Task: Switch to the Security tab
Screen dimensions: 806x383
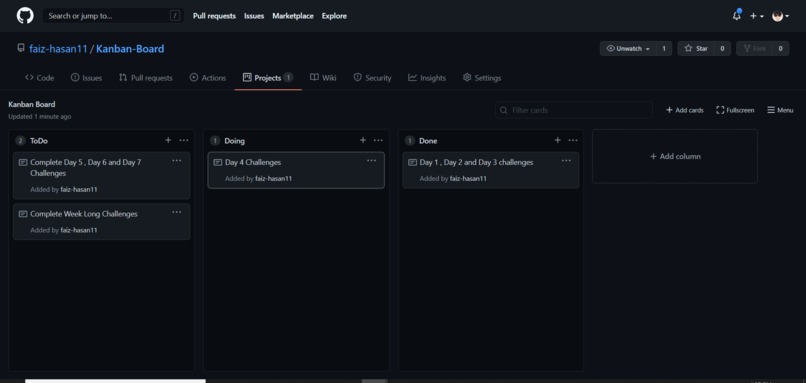Action: coord(372,78)
